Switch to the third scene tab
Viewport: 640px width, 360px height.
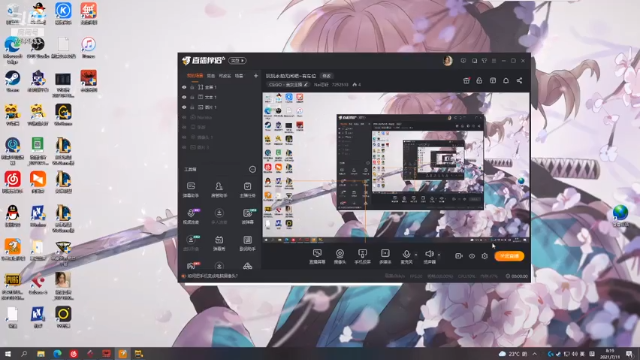coord(225,76)
